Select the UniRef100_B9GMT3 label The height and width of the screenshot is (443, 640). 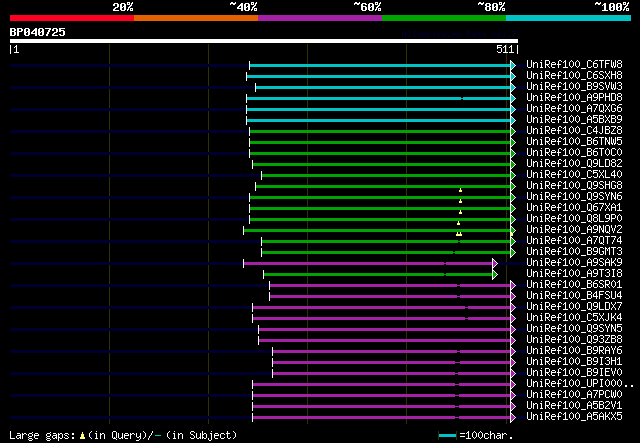(574, 252)
